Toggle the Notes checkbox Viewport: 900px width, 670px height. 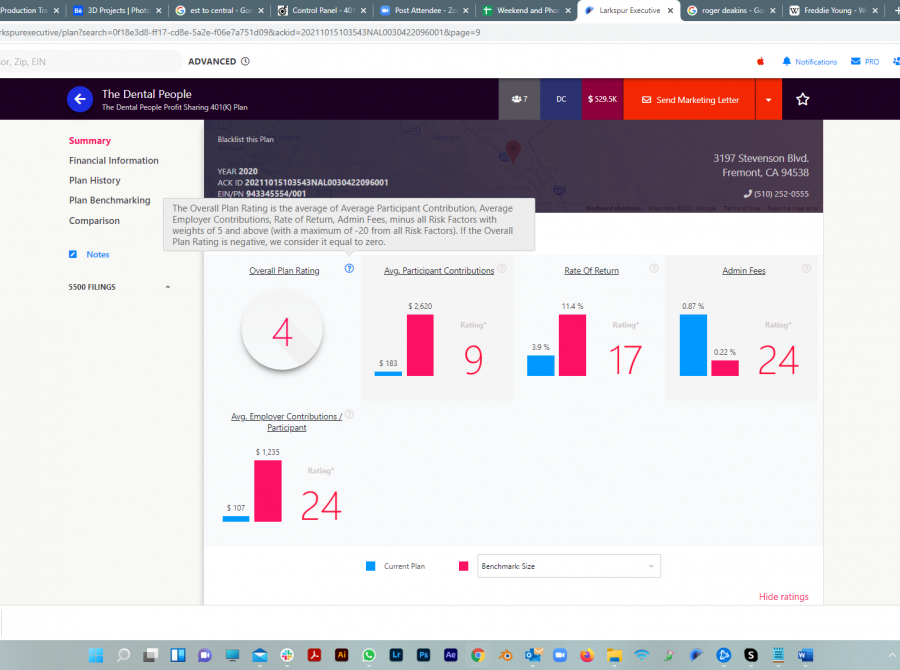click(x=73, y=255)
